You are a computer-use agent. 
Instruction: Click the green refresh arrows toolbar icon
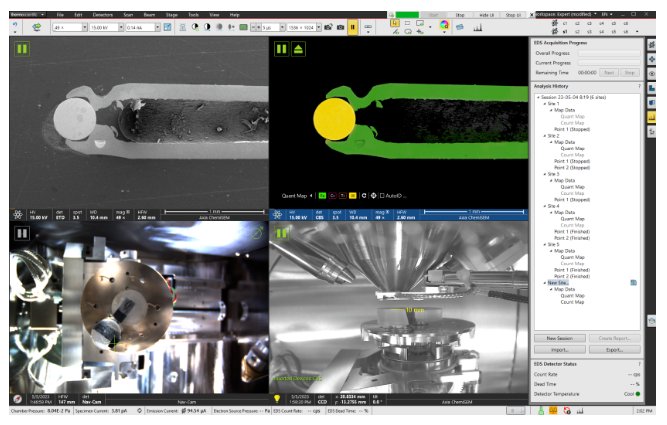click(x=36, y=25)
